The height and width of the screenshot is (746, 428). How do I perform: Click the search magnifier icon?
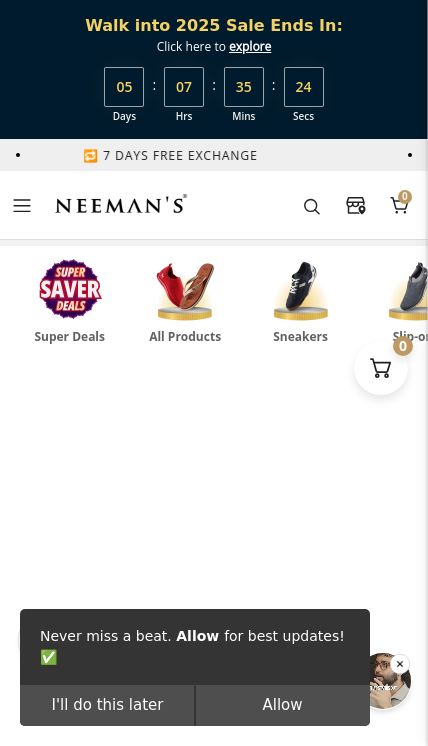pos(311,206)
